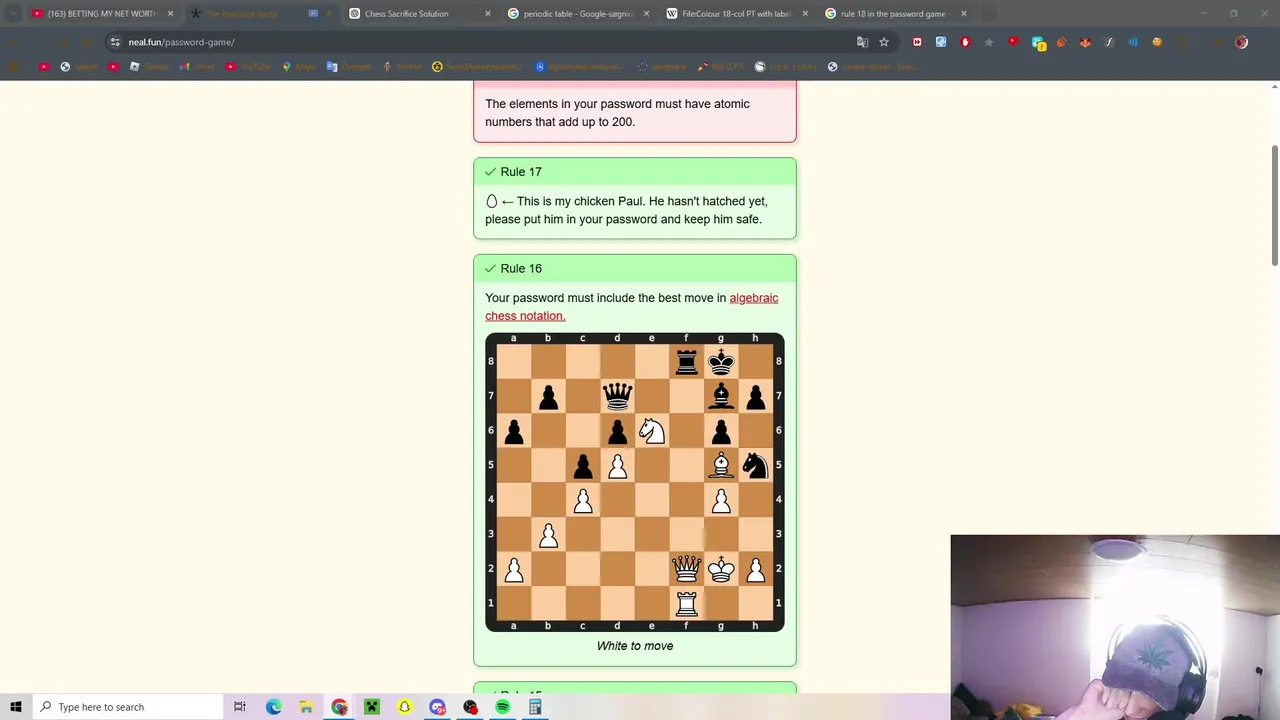Select the white rook on f1
This screenshot has width=1280, height=720.
[x=686, y=603]
